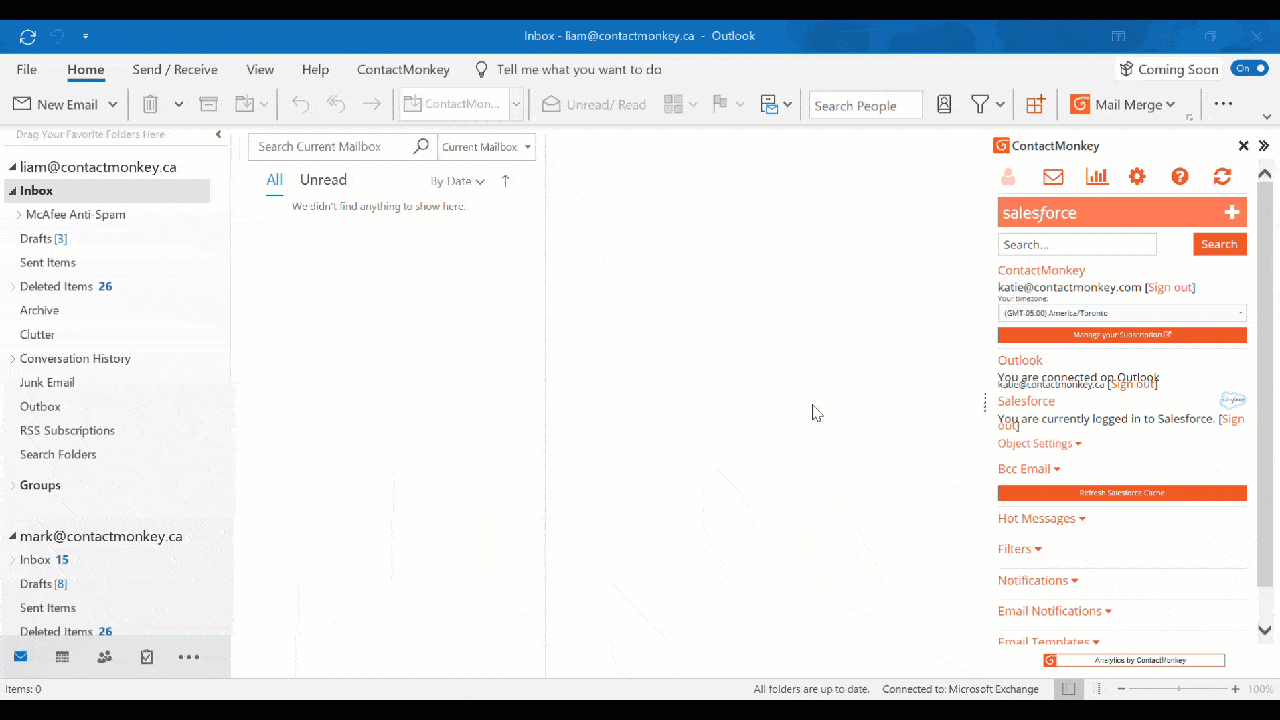Screen dimensions: 1280x720
Task: Expand the Object Settings section
Action: pyautogui.click(x=1040, y=444)
